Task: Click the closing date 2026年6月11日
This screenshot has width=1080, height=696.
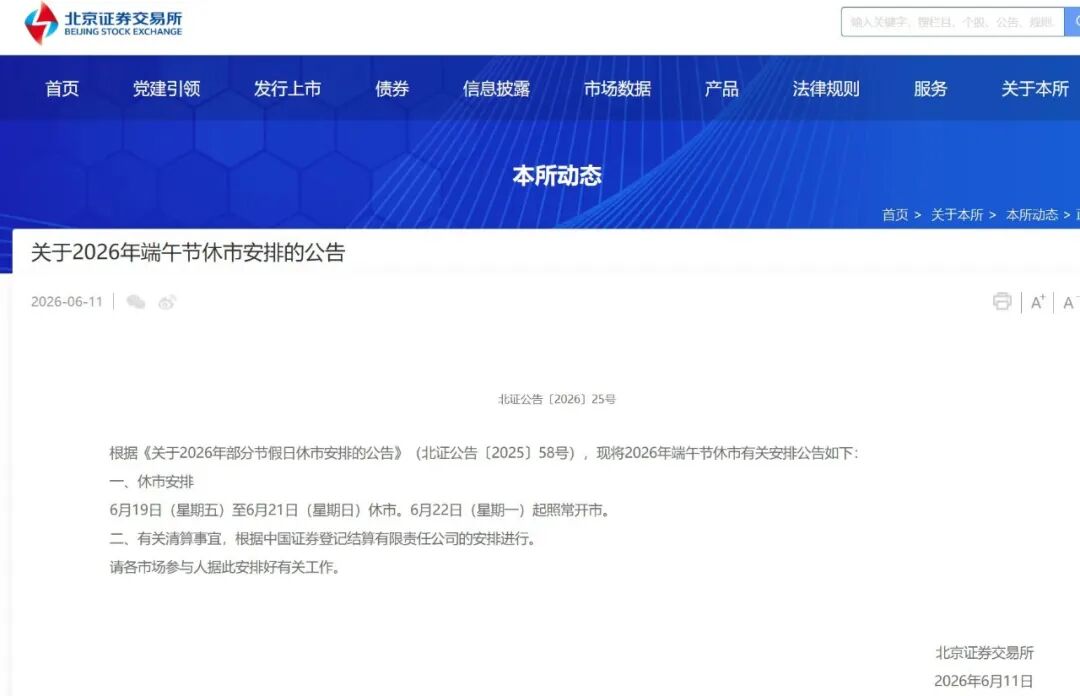Action: 984,681
